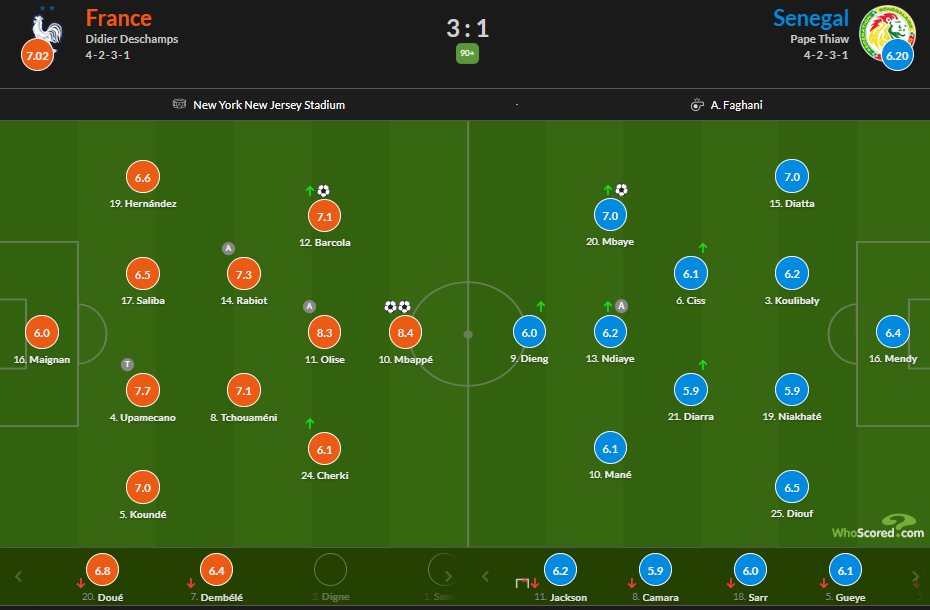Click the assist badge above Rabiot
This screenshot has width=930, height=610.
click(x=228, y=249)
